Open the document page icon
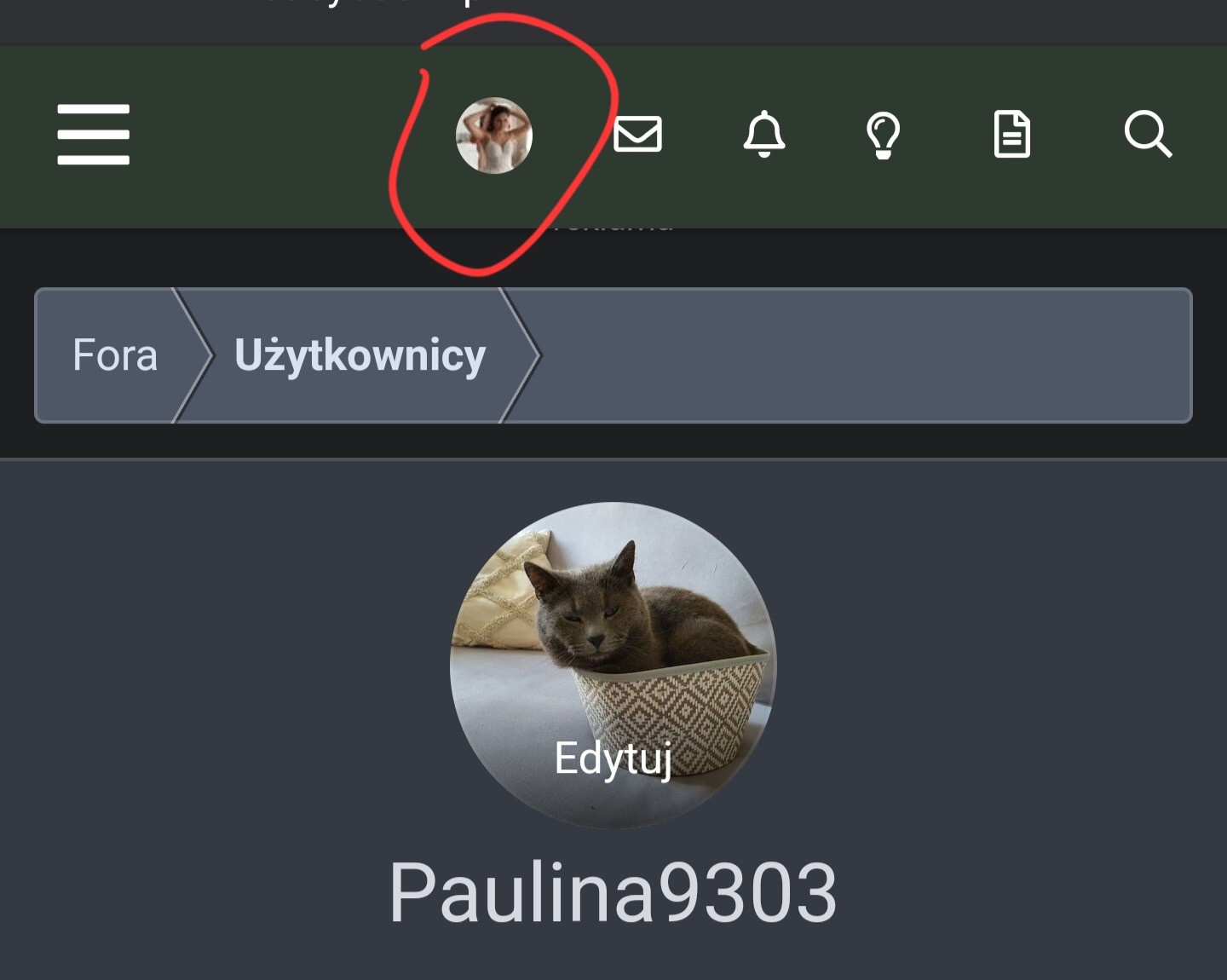Viewport: 1227px width, 980px height. click(x=1012, y=135)
